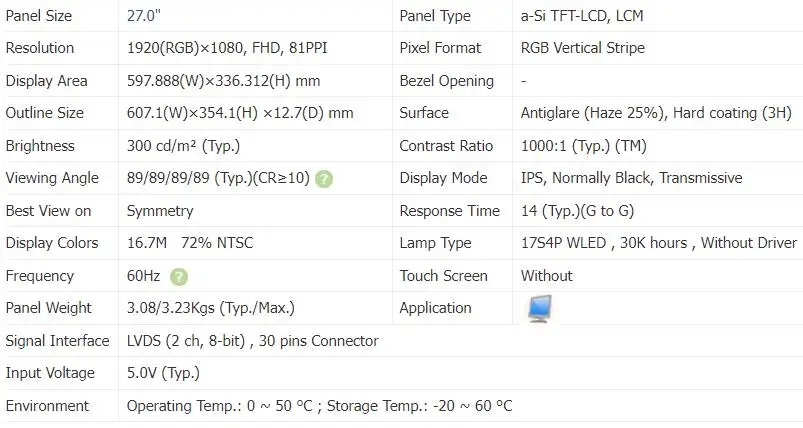The width and height of the screenshot is (803, 428).
Task: Click the Touch Screen value Without
Action: pyautogui.click(x=547, y=276)
